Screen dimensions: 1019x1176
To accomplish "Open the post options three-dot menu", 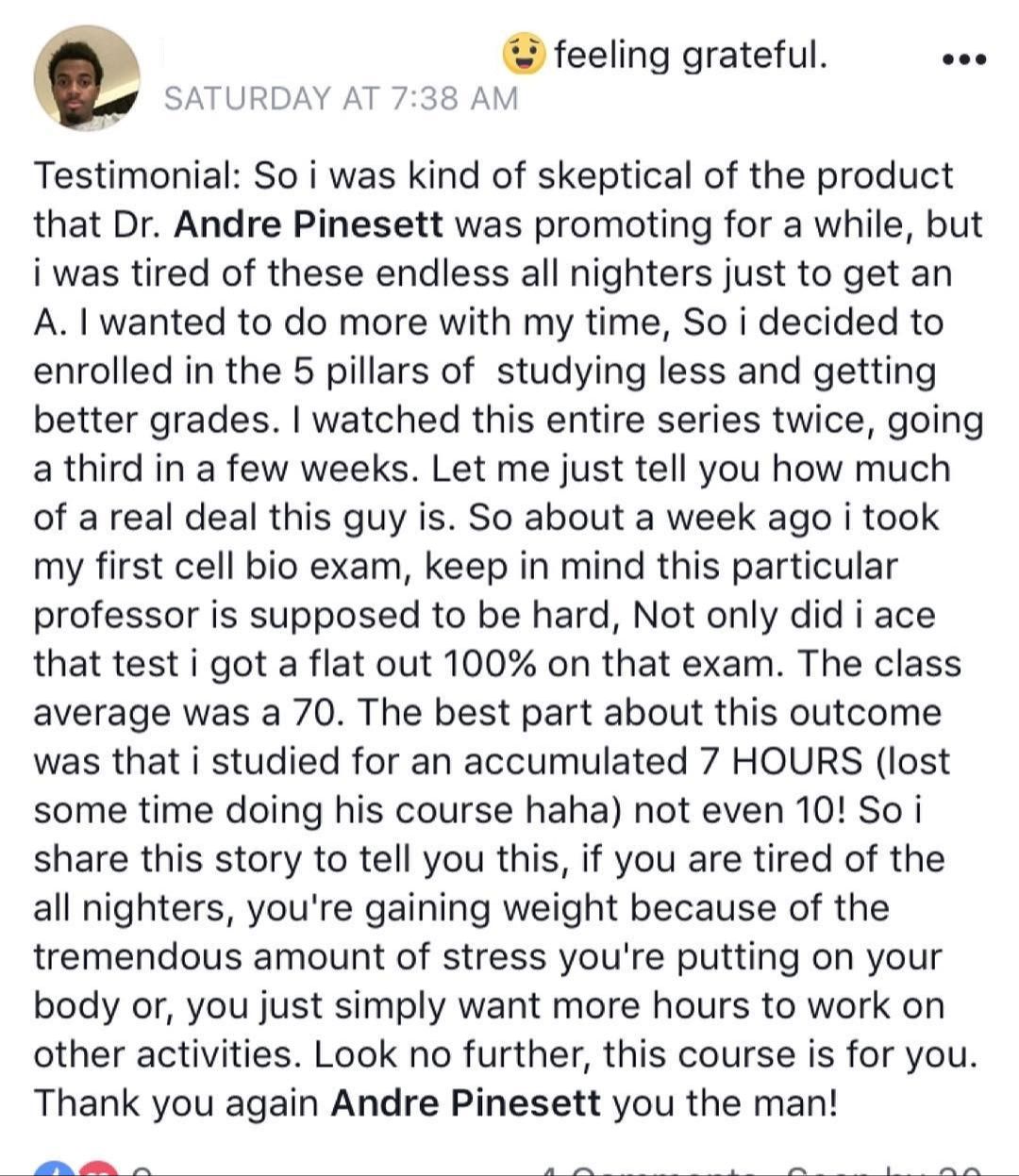I will [x=964, y=59].
